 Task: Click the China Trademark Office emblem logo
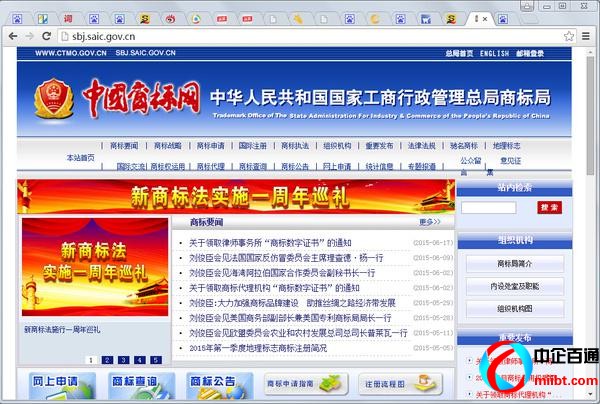tap(49, 102)
